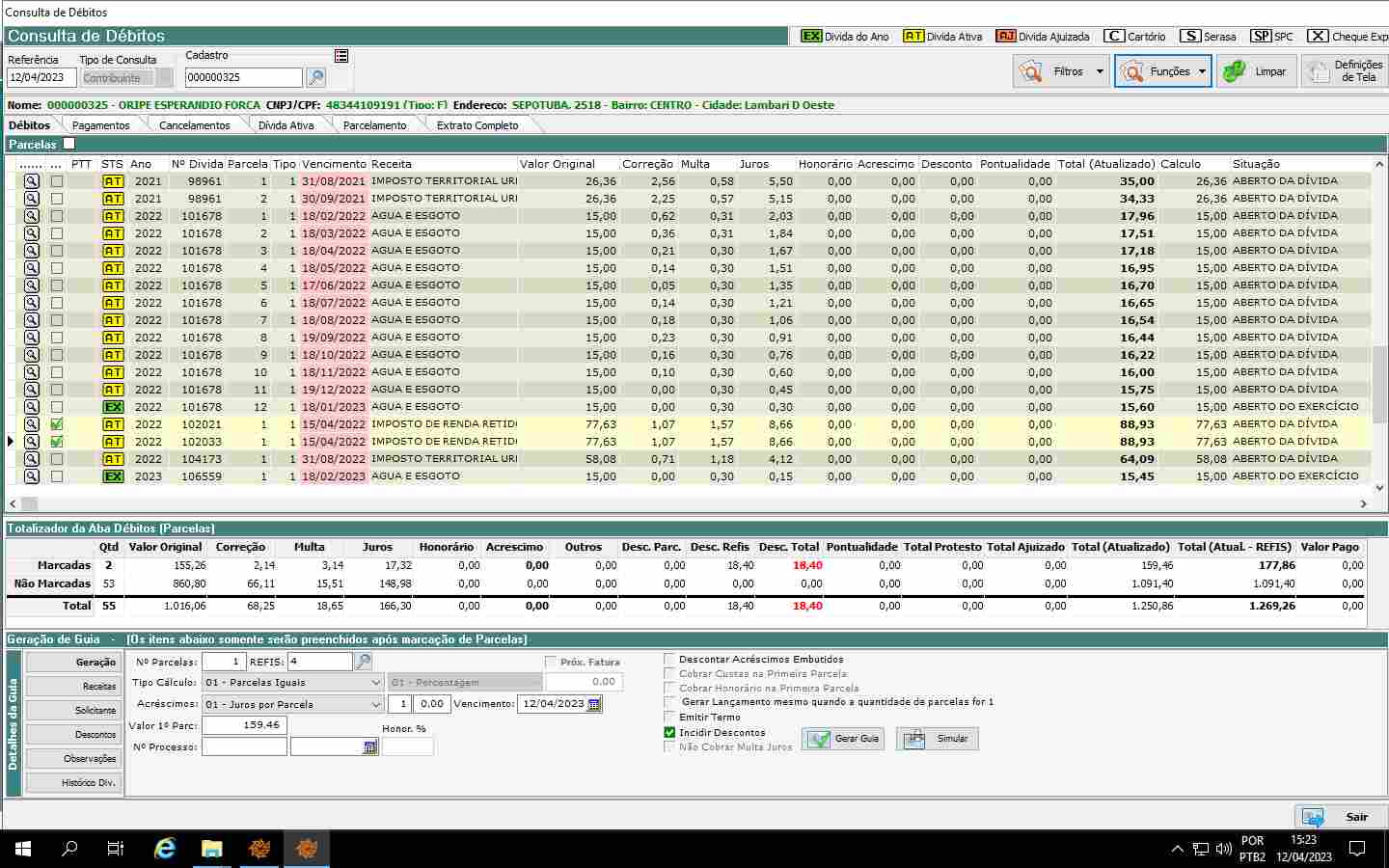Open the Vencimento calendar picker icon
This screenshot has height=868, width=1389.
click(594, 704)
